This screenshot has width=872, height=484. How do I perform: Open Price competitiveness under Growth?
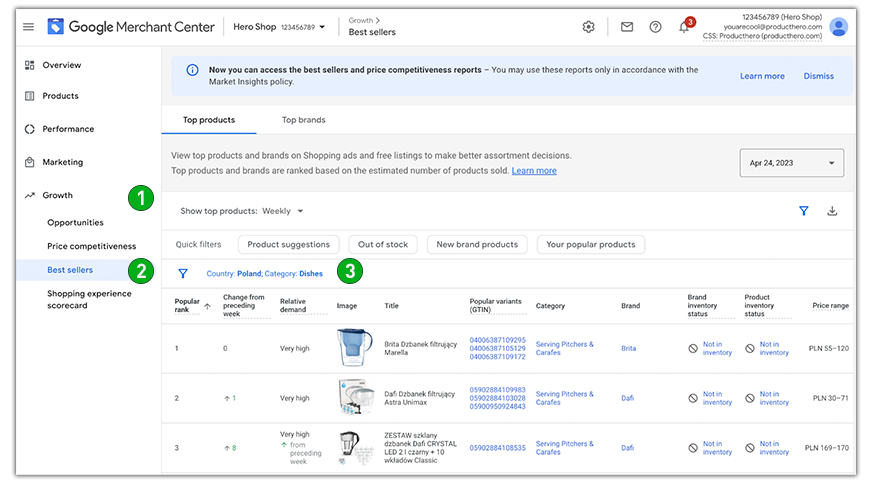(x=92, y=246)
